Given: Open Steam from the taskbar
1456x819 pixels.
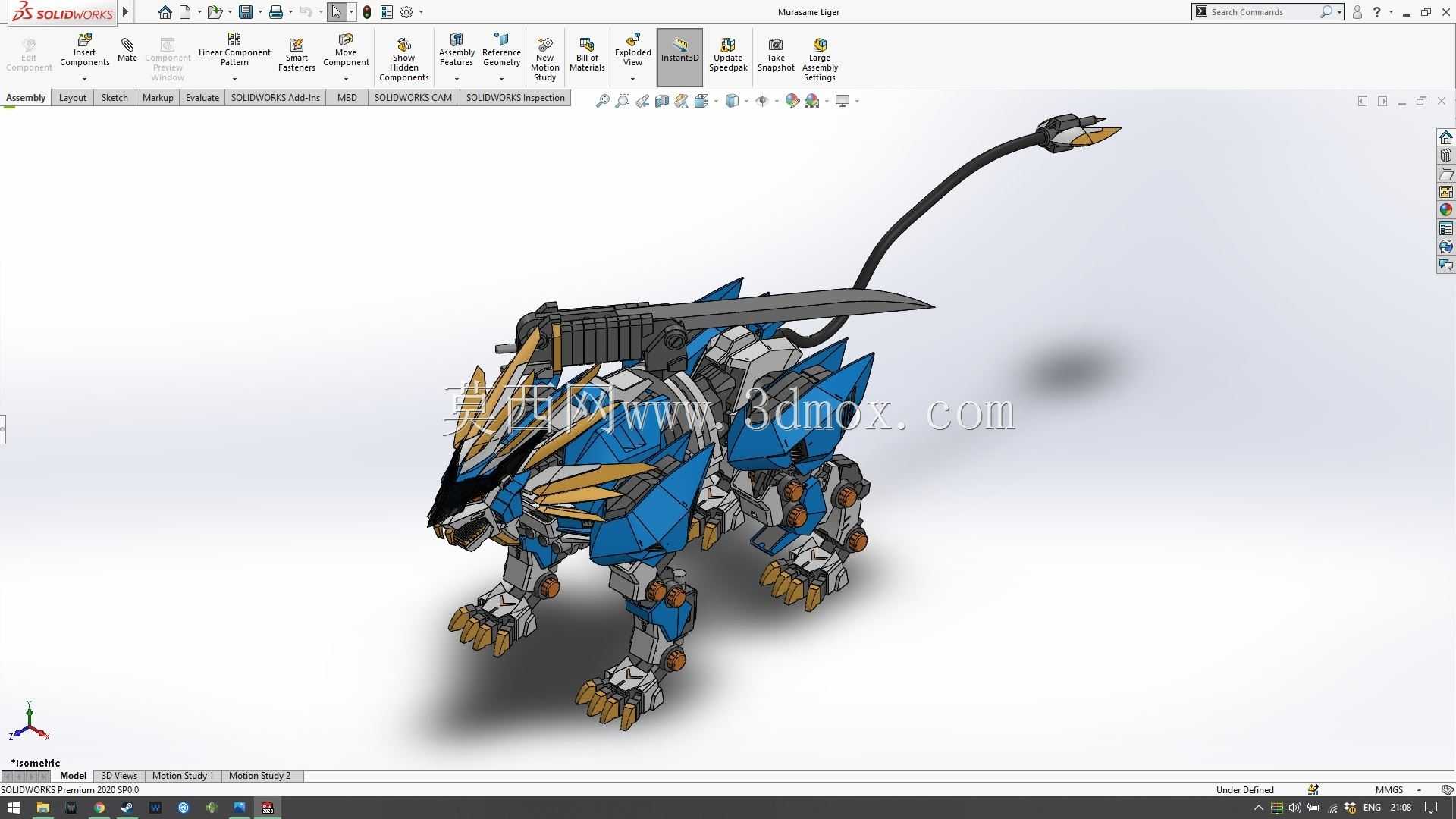Looking at the screenshot, I should point(127,808).
